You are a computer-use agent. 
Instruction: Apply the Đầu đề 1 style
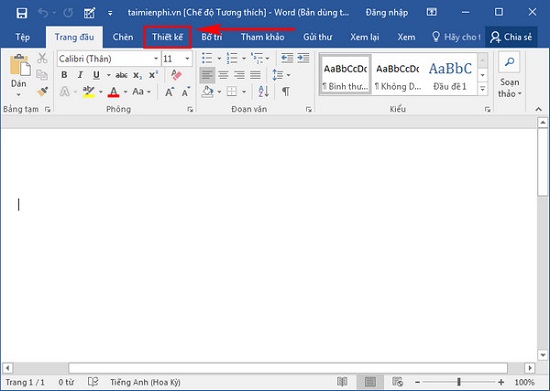coord(450,74)
